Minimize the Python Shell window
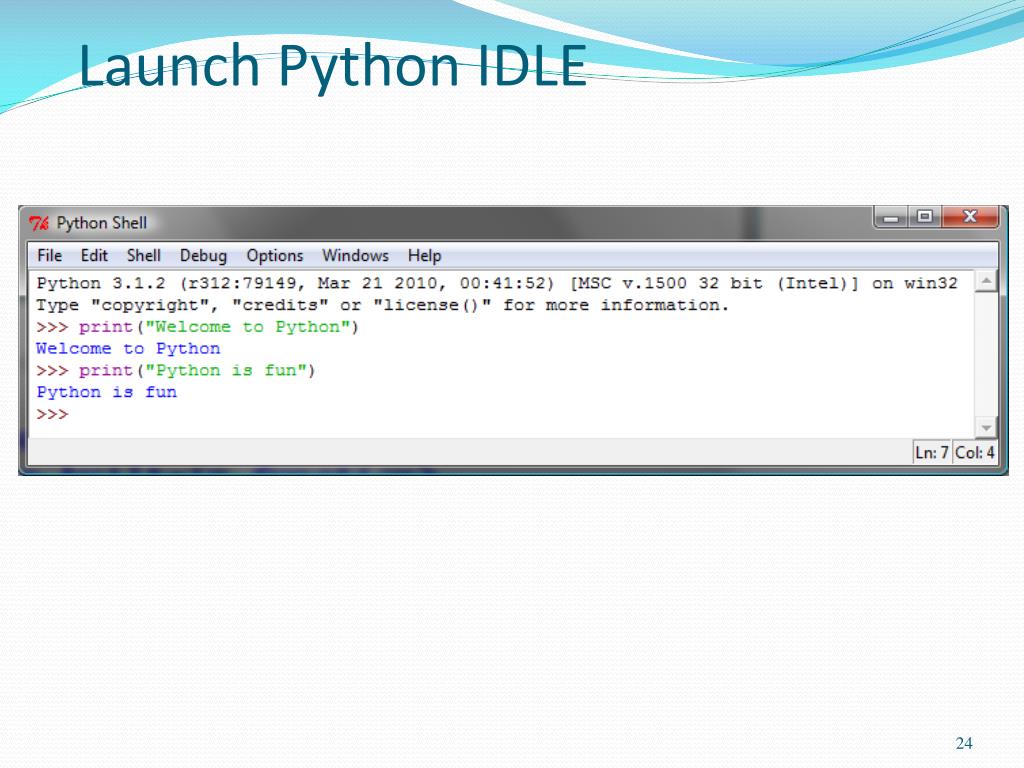Viewport: 1024px width, 768px height. tap(891, 217)
